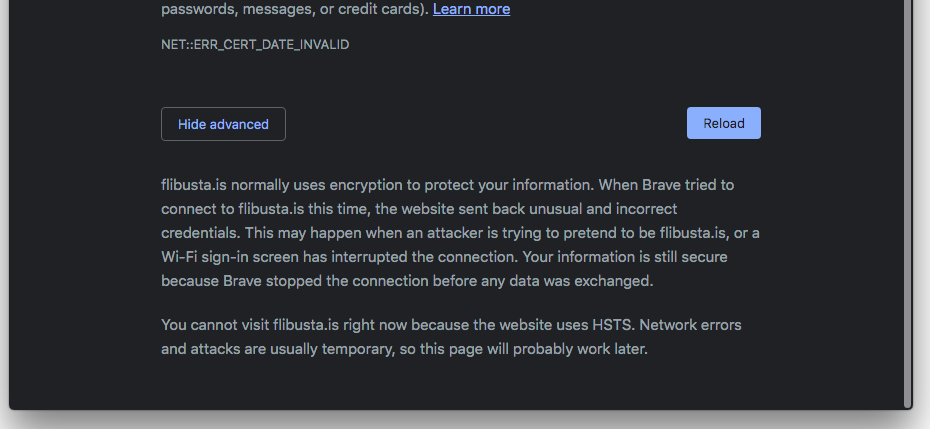The height and width of the screenshot is (429, 930).
Task: Click the Hide advanced button
Action: 223,124
